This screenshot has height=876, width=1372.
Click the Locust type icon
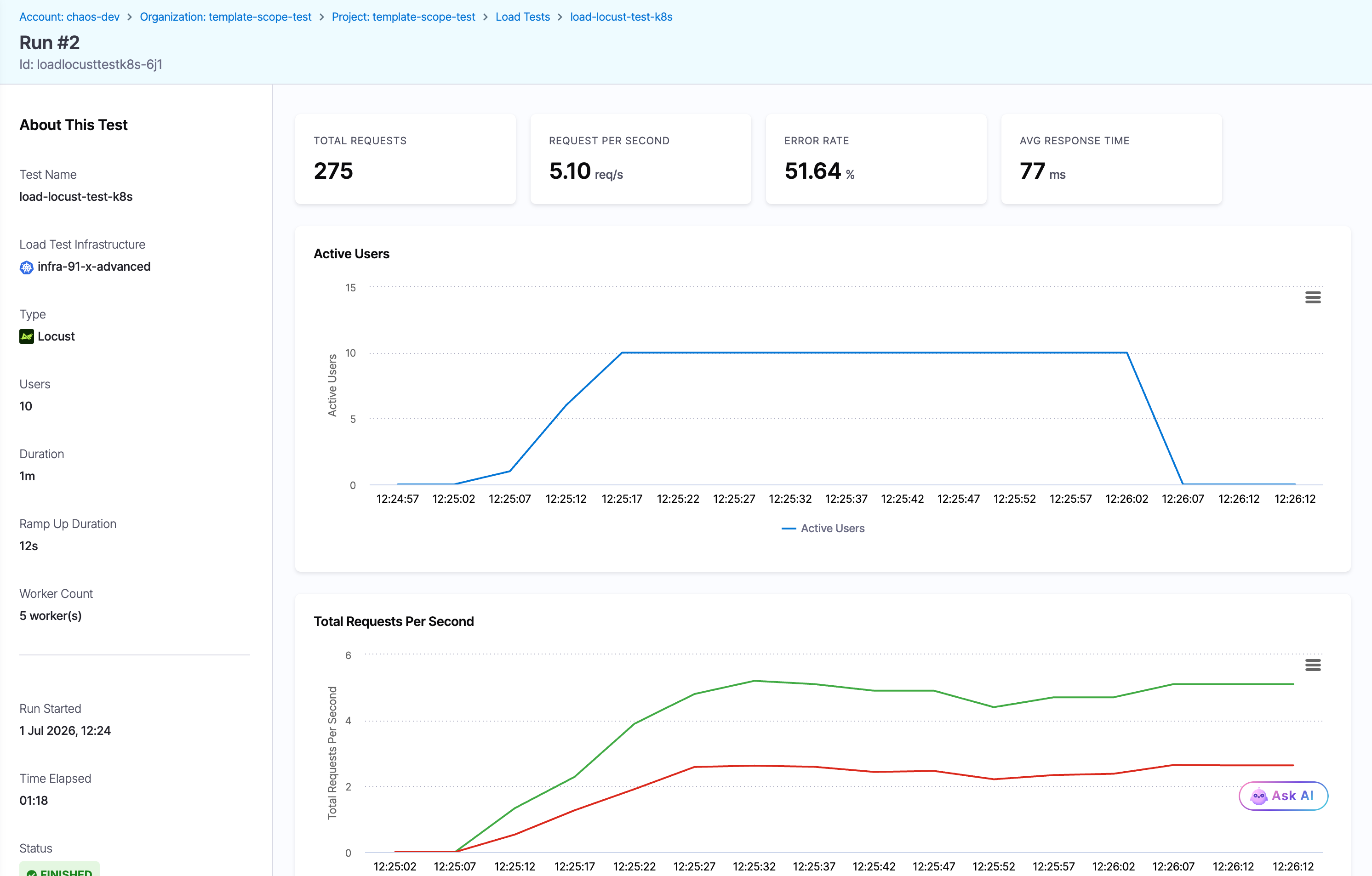point(26,336)
